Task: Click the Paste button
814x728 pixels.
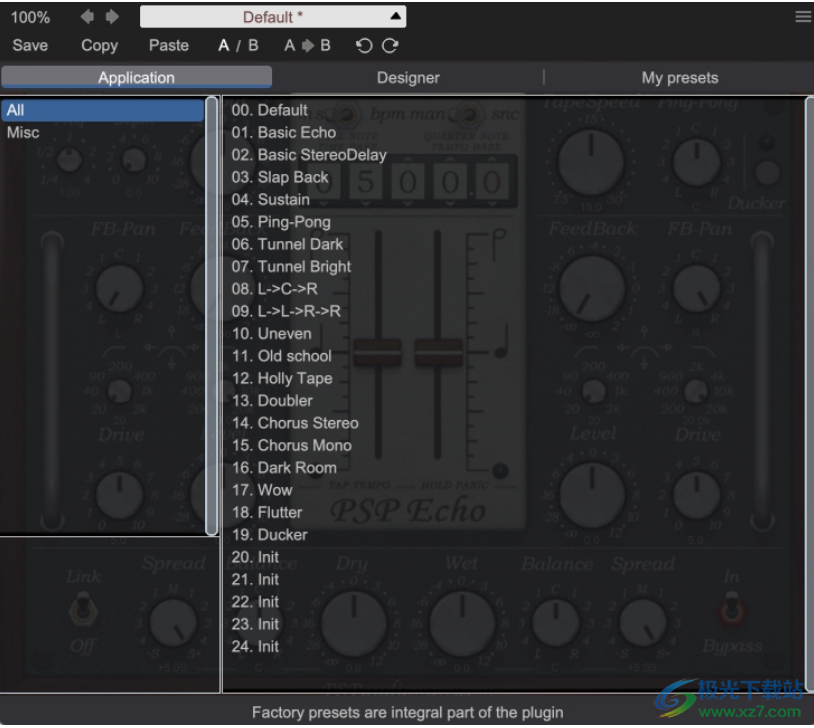Action: [169, 45]
